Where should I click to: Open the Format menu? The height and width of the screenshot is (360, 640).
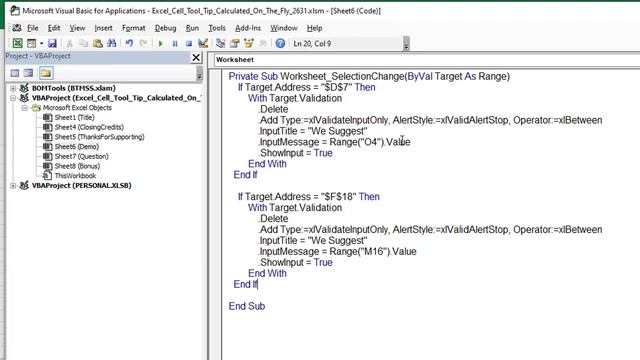(x=133, y=28)
